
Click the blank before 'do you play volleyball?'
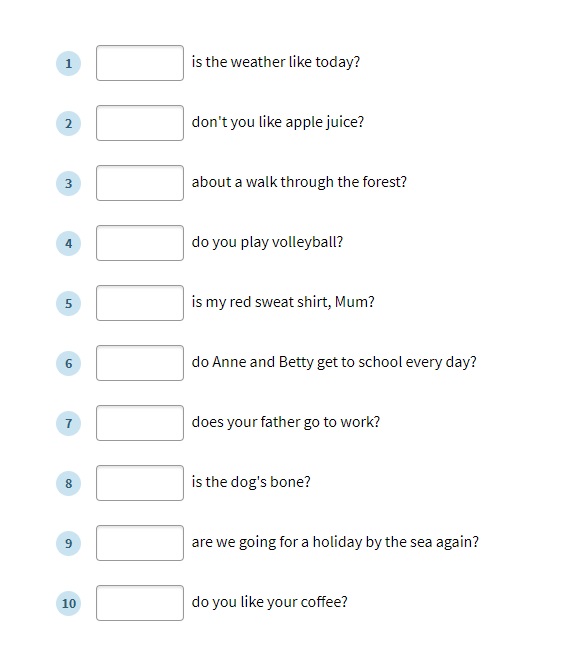point(140,243)
